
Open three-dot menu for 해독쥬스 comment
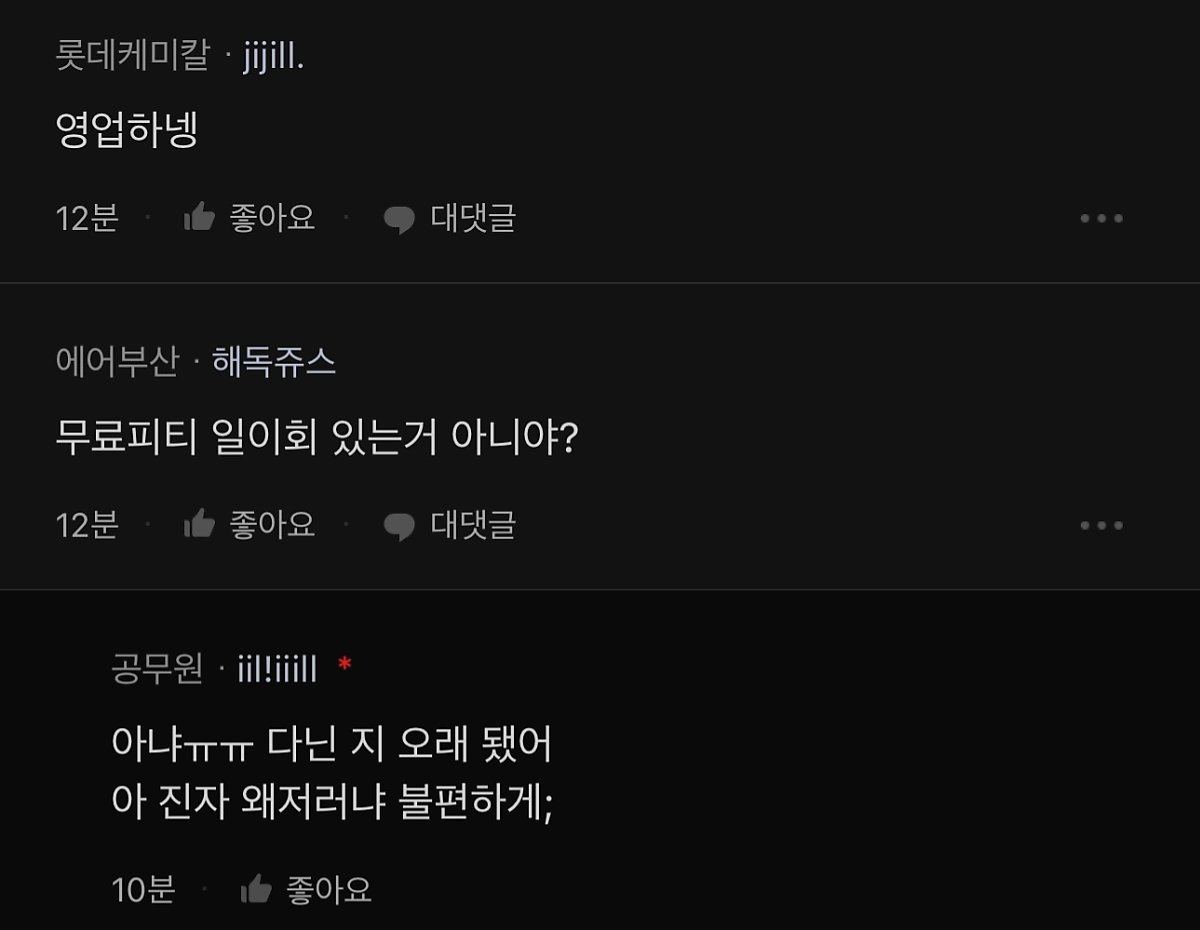[x=1101, y=525]
